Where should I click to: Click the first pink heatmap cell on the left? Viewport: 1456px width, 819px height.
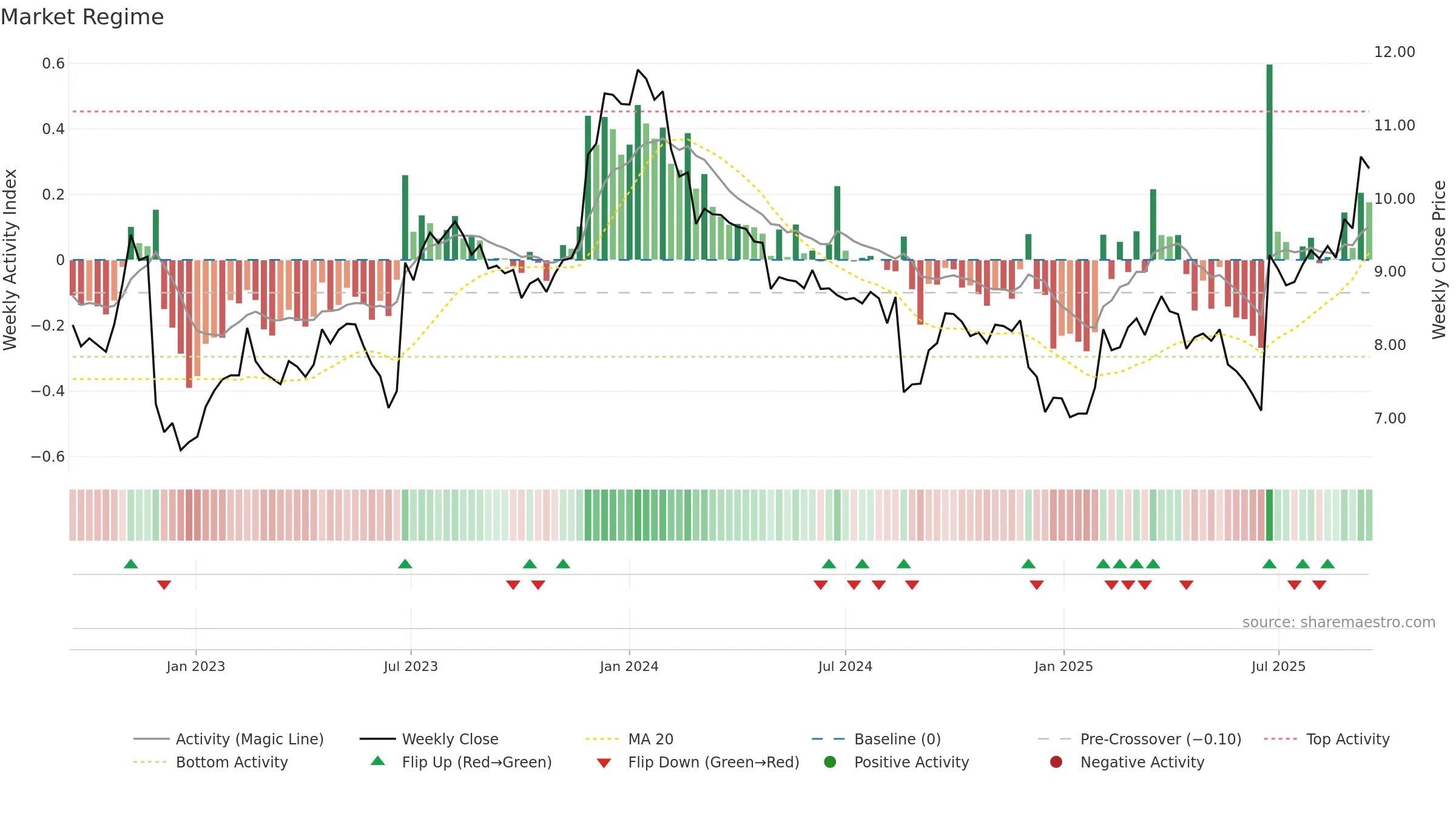(73, 515)
